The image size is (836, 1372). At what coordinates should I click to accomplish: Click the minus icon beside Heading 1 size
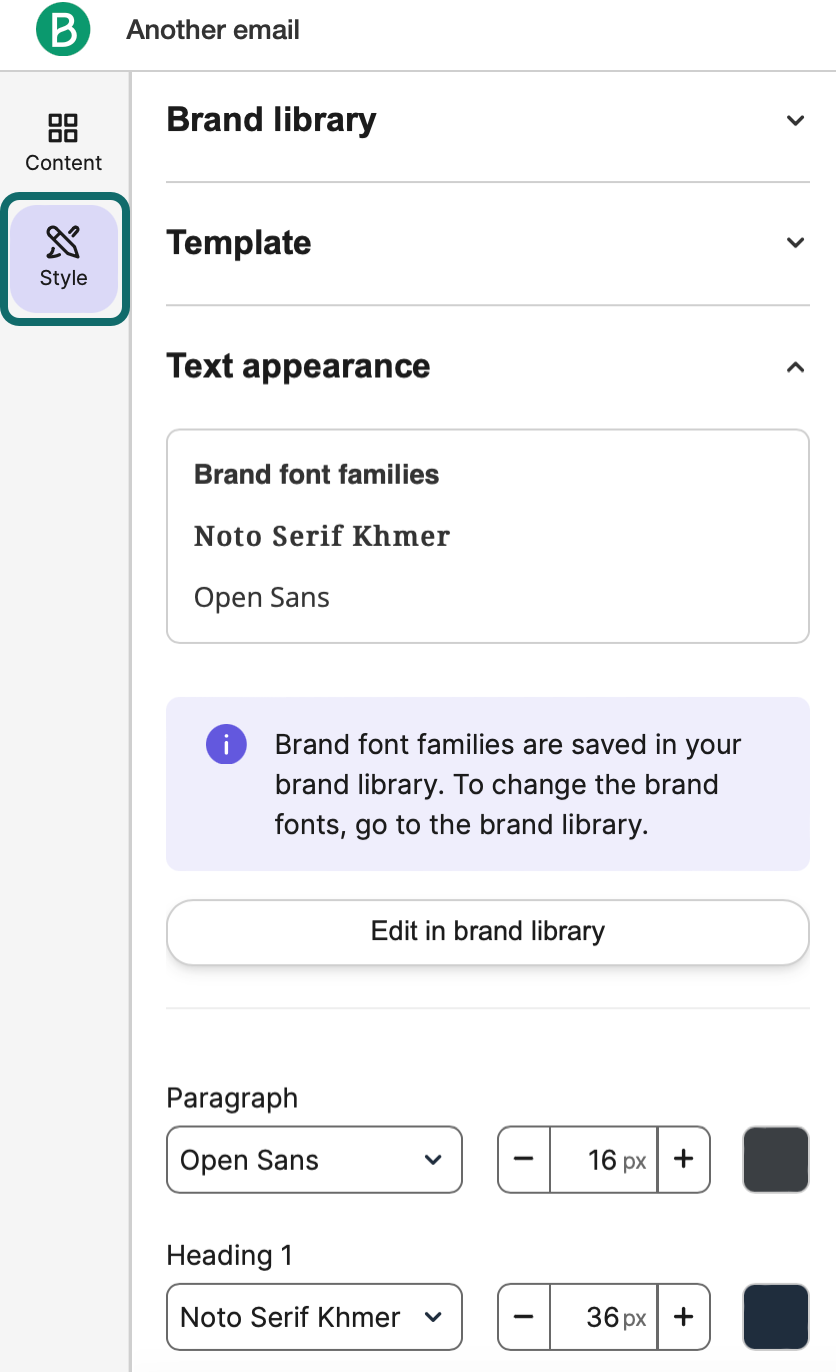point(524,1317)
